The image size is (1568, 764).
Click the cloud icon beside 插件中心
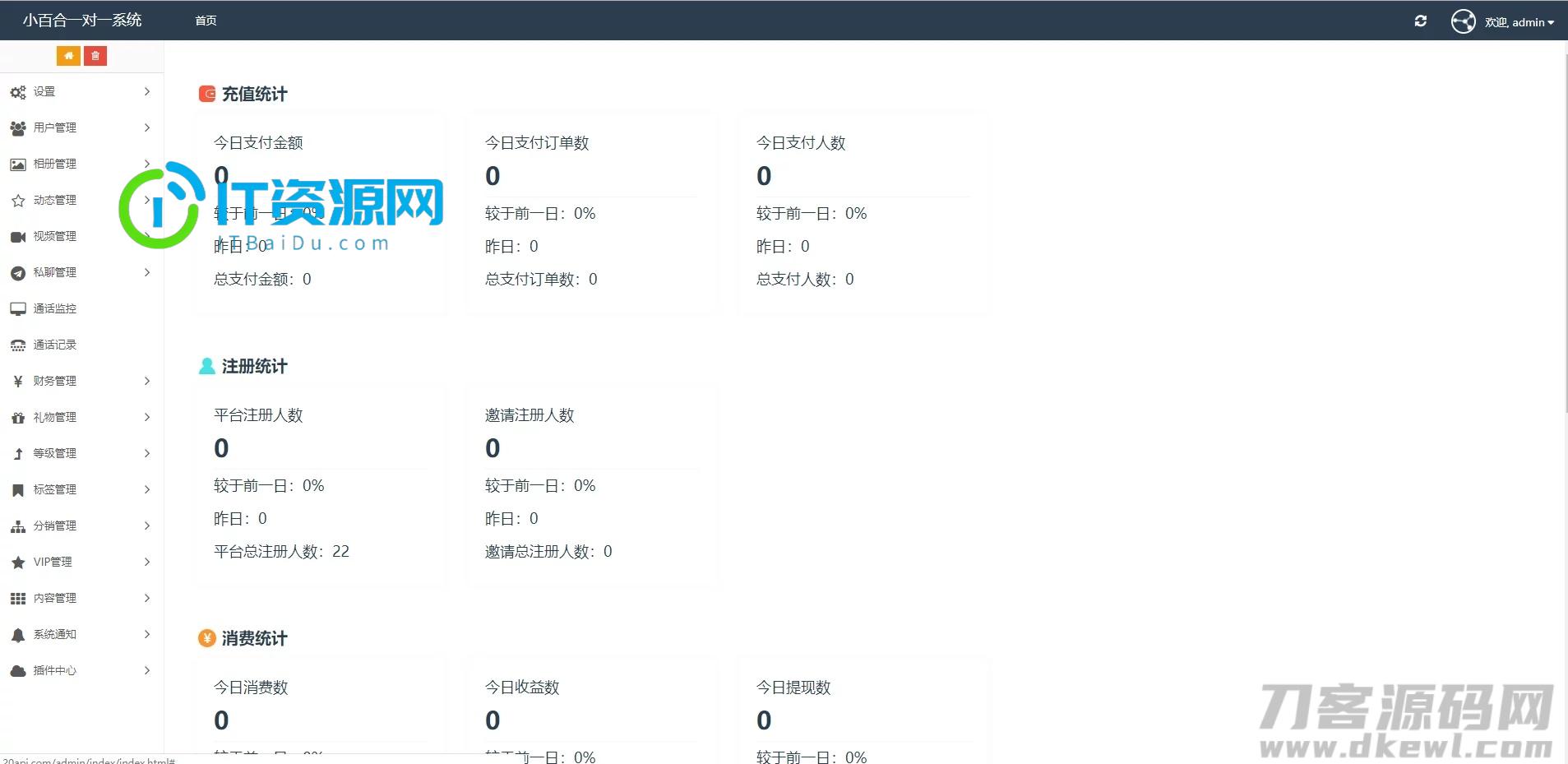click(x=18, y=671)
